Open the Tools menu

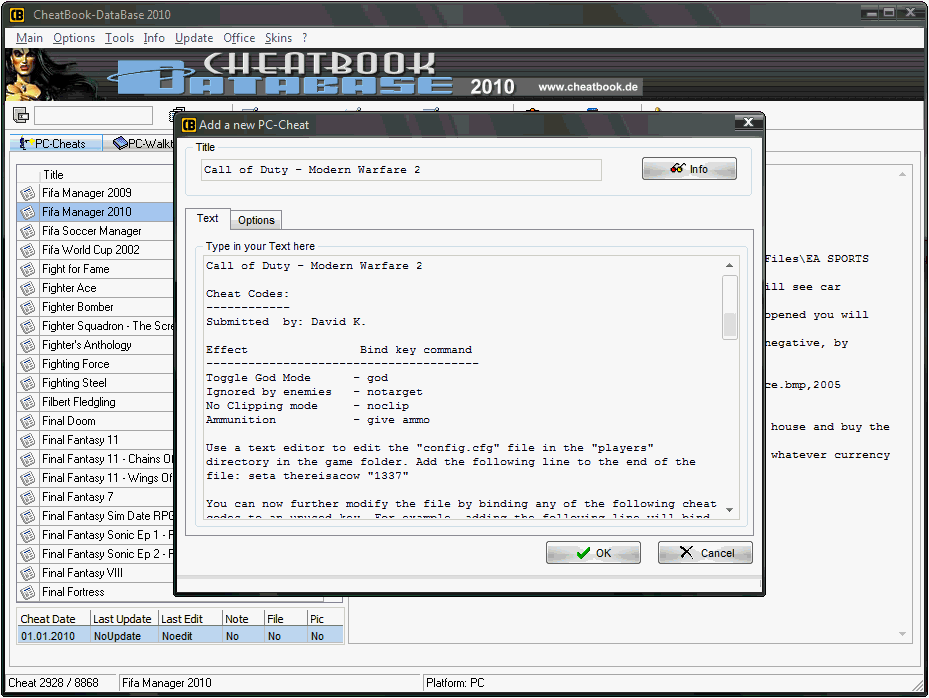point(119,38)
